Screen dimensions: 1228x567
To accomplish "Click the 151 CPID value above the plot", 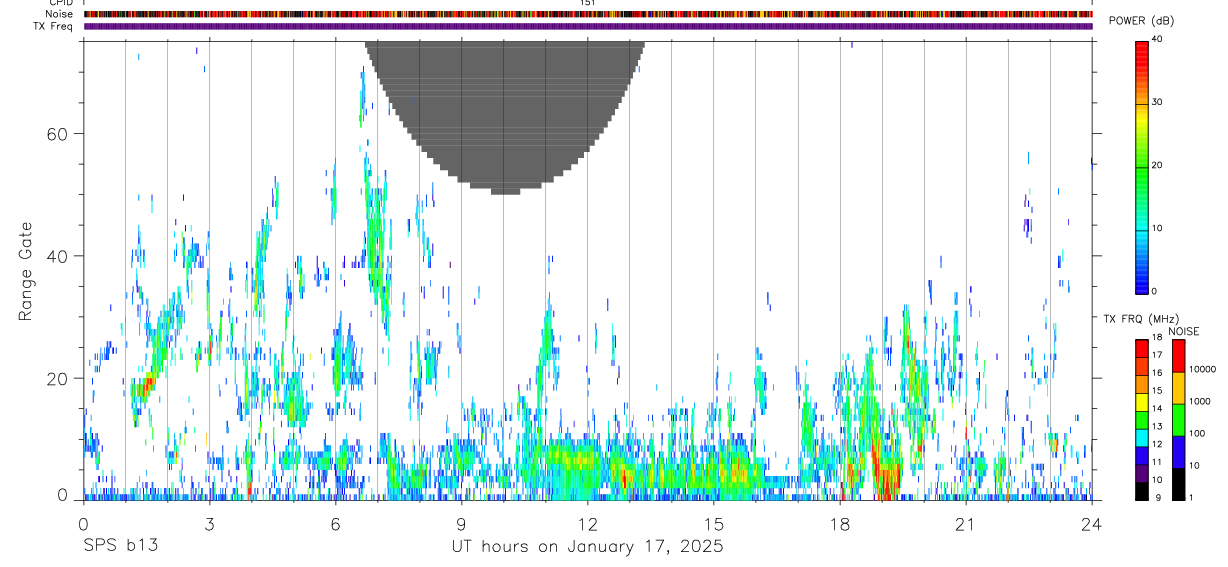I will [588, 3].
